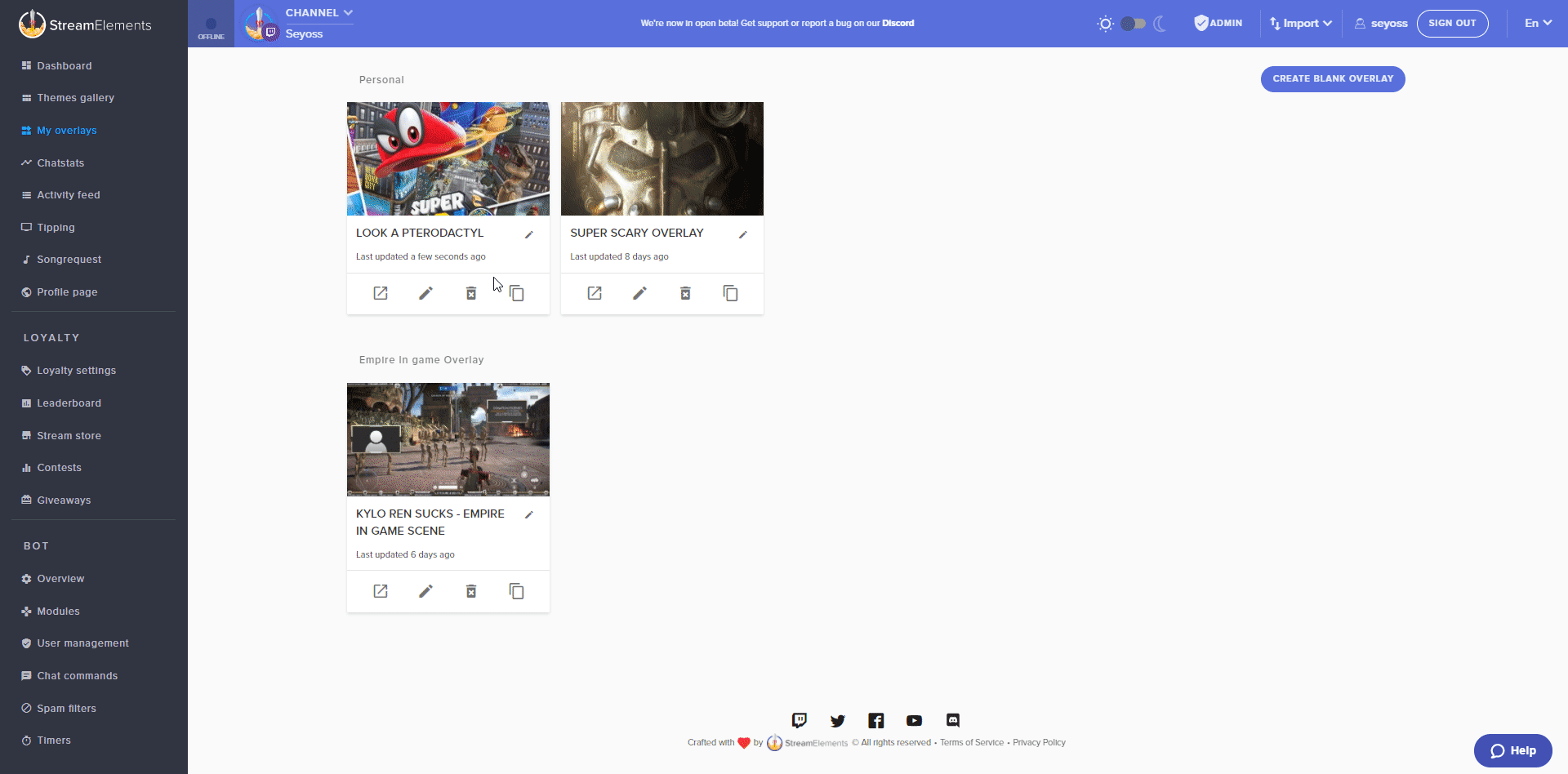Open the Import dropdown menu

[1301, 23]
